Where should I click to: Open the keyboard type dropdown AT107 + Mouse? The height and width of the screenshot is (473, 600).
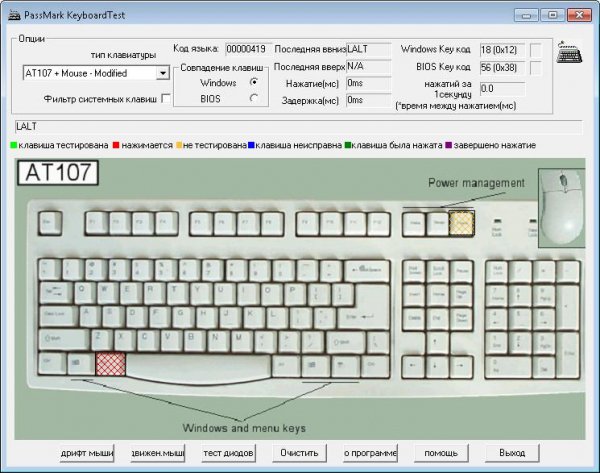(96, 73)
